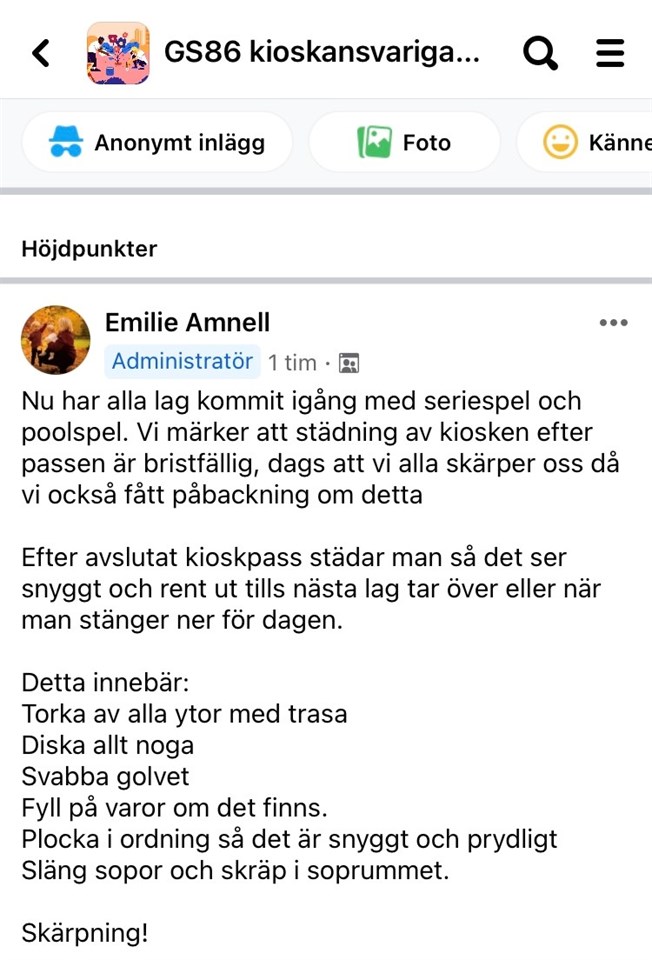This screenshot has height=960, width=652.
Task: Create an Anonymt inlägg post
Action: [x=179, y=143]
